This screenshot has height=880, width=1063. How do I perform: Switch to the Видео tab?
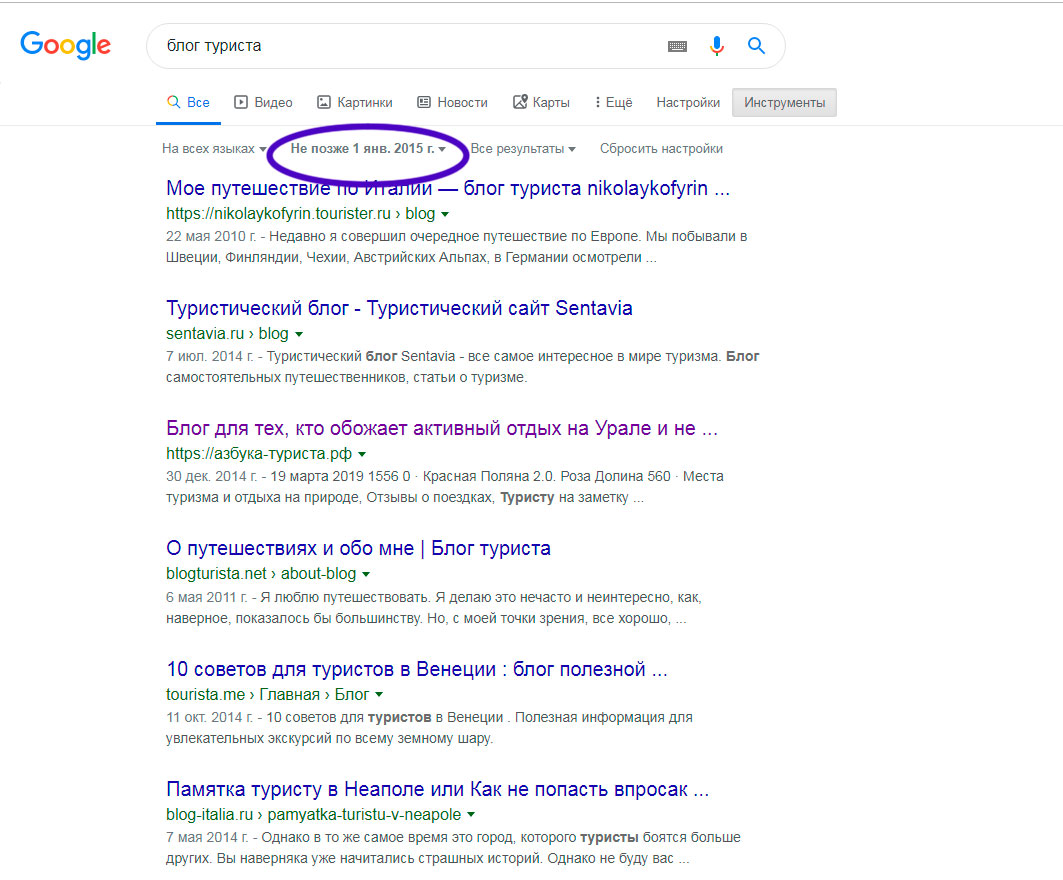pyautogui.click(x=264, y=102)
